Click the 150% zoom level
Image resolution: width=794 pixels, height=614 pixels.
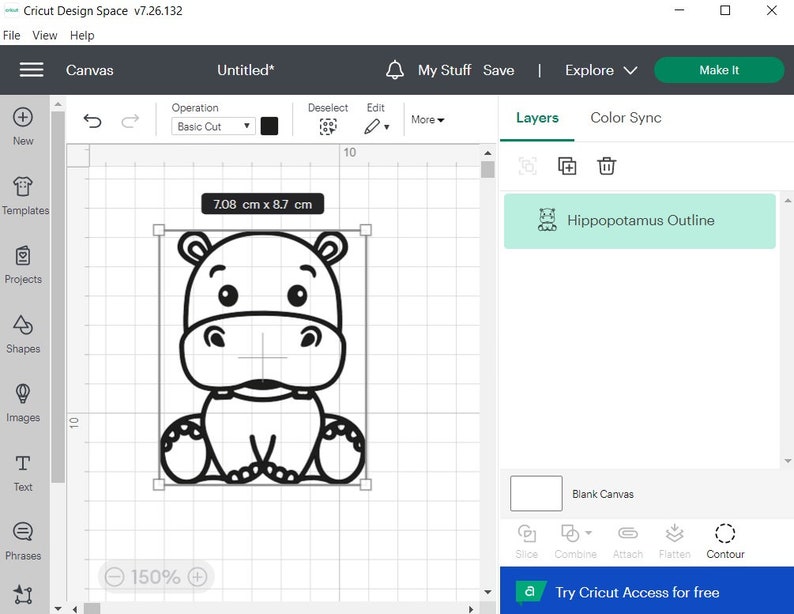tap(155, 577)
